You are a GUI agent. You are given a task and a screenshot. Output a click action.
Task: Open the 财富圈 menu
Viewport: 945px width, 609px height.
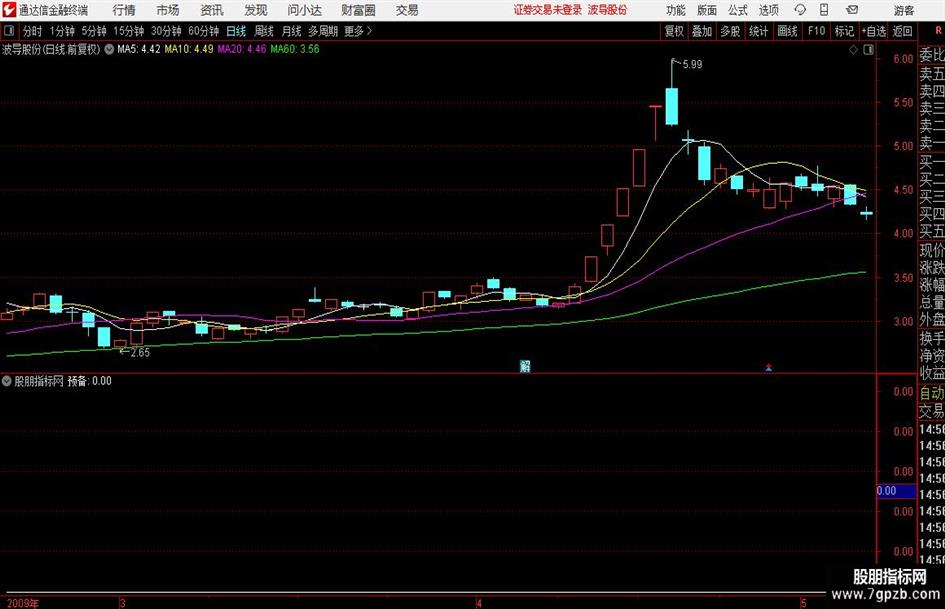coord(358,10)
